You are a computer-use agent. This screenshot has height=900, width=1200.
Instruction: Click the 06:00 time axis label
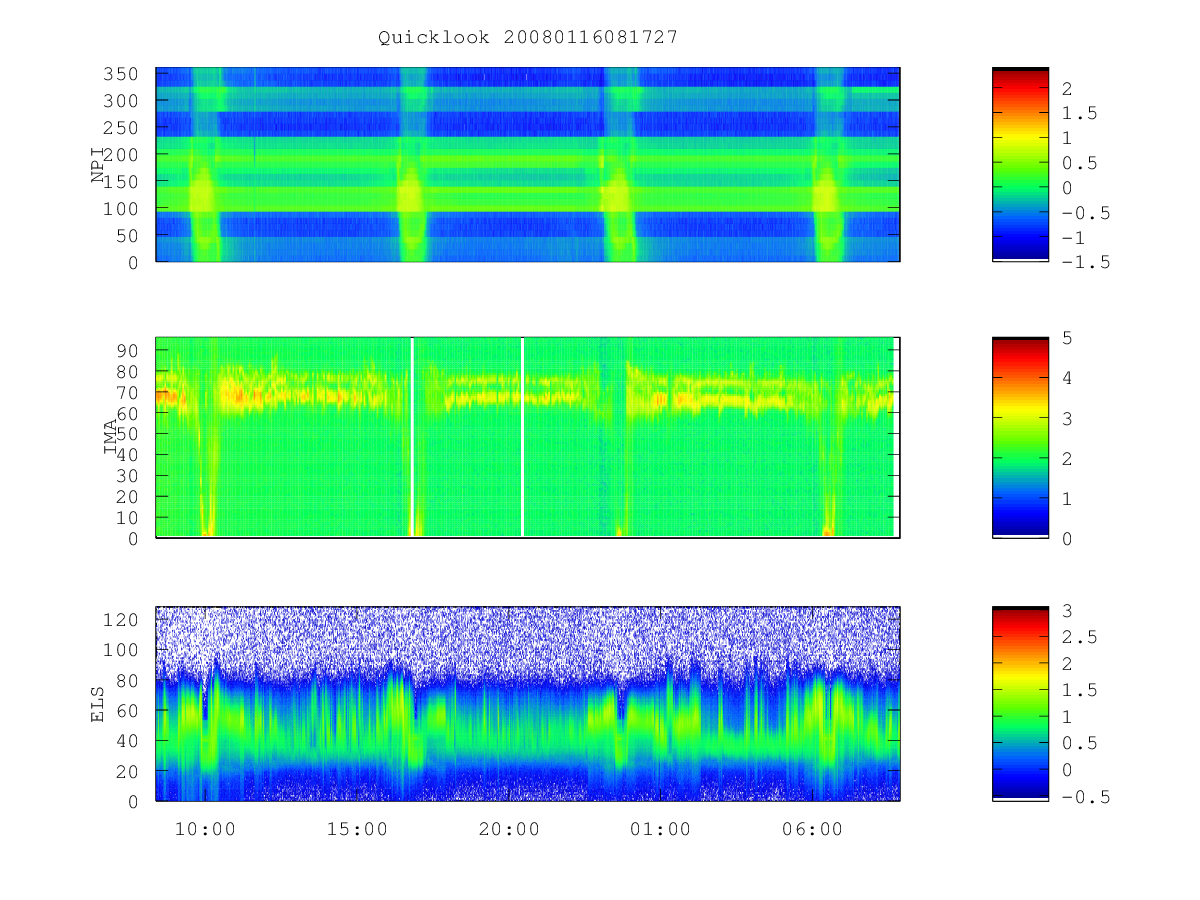pyautogui.click(x=813, y=829)
